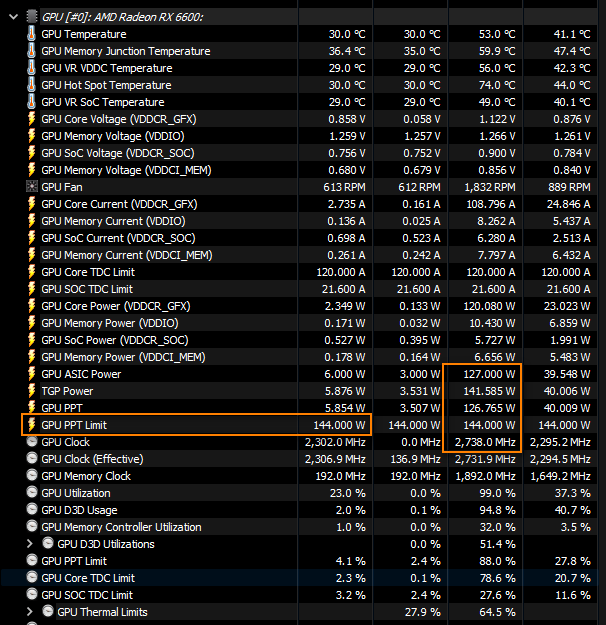
Task: Select the GPU Temperature sensor row label
Action: point(84,34)
